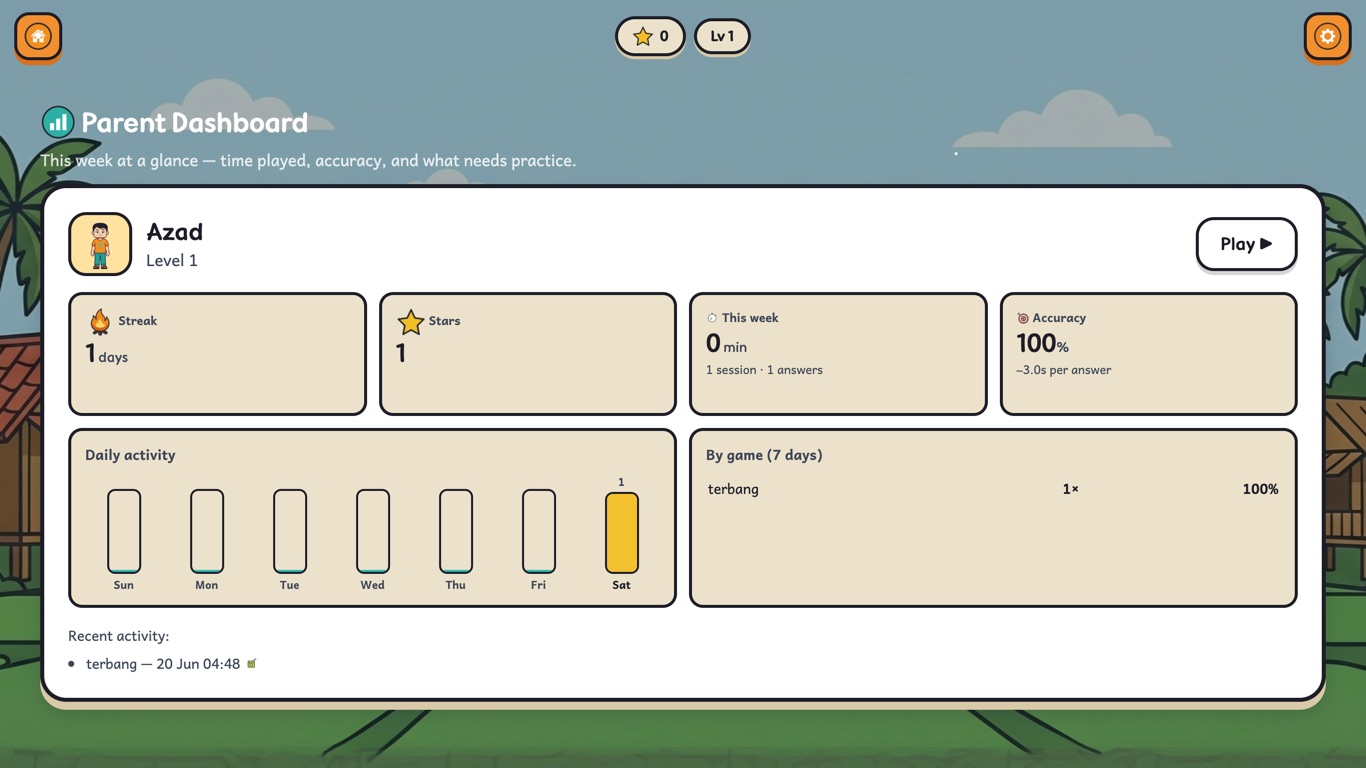Open terbang row in By game
1366x768 pixels.
tap(993, 489)
